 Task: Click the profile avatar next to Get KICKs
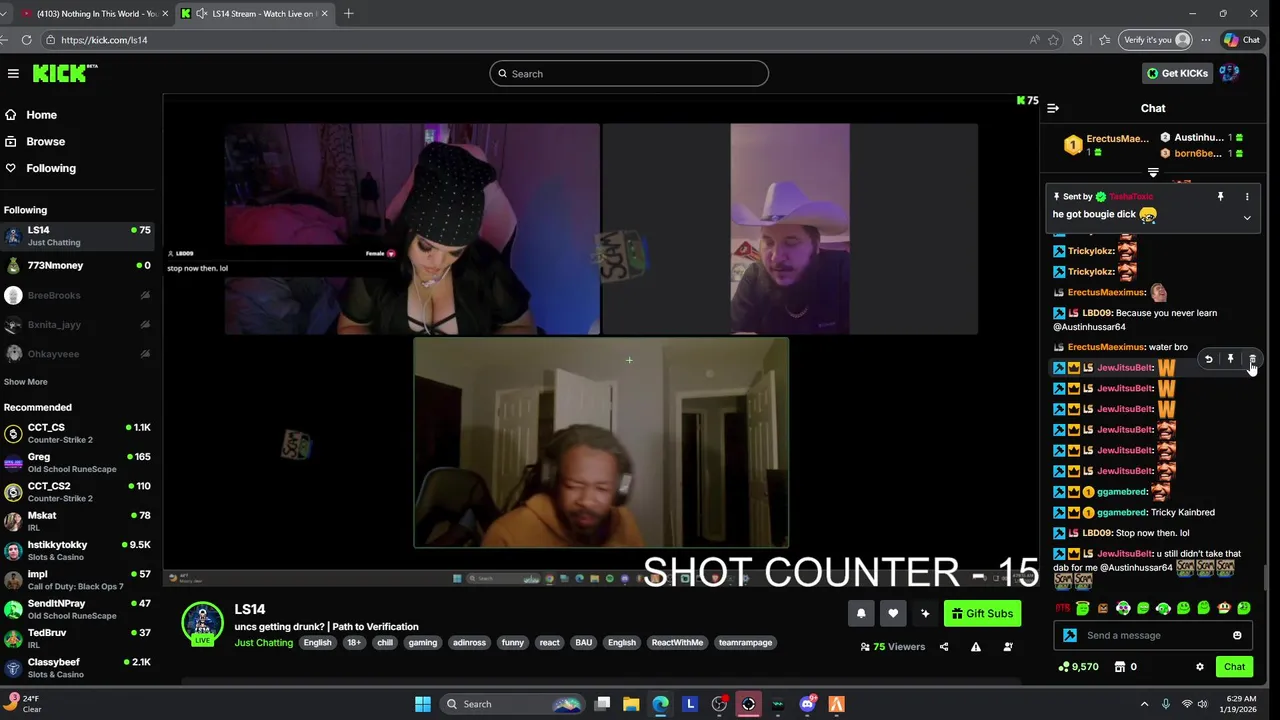1229,73
